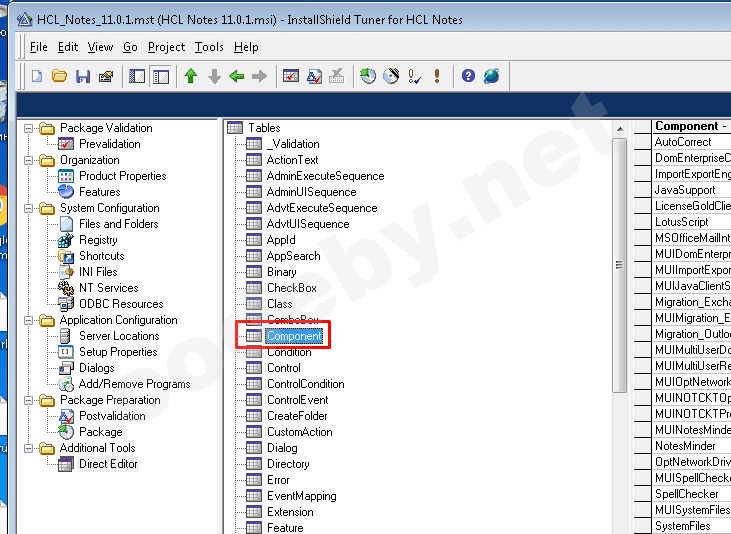731x534 pixels.
Task: Open the Files and Folders view
Action: click(x=118, y=224)
